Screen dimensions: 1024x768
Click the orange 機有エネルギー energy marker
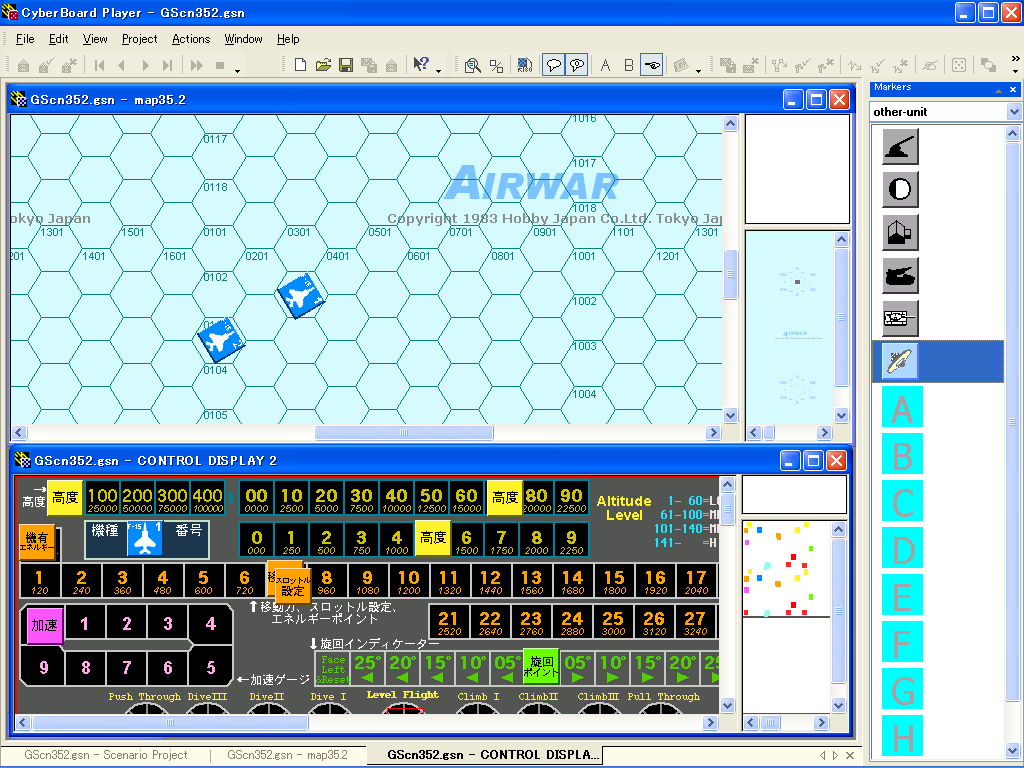click(37, 542)
